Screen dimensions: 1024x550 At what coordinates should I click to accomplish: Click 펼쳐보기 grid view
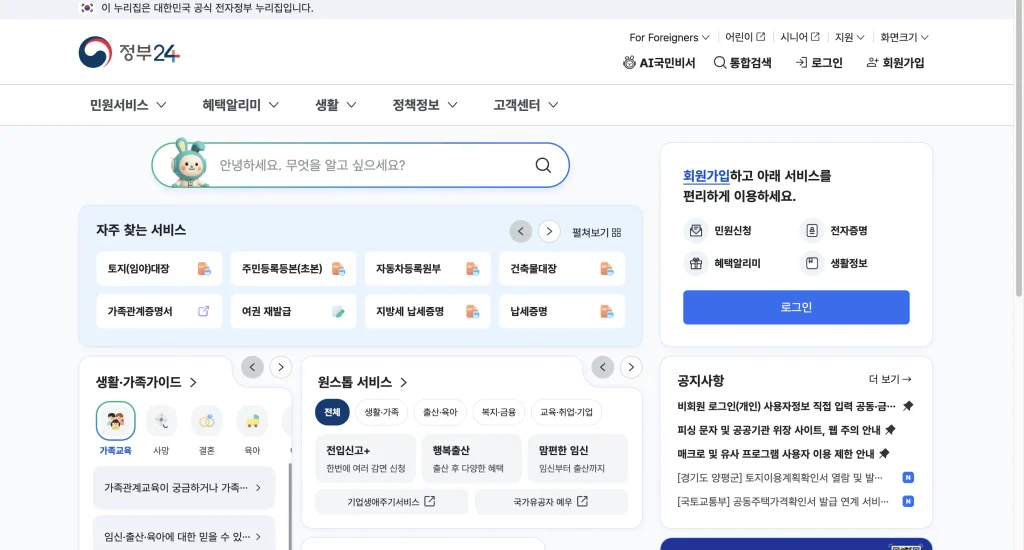(x=596, y=233)
